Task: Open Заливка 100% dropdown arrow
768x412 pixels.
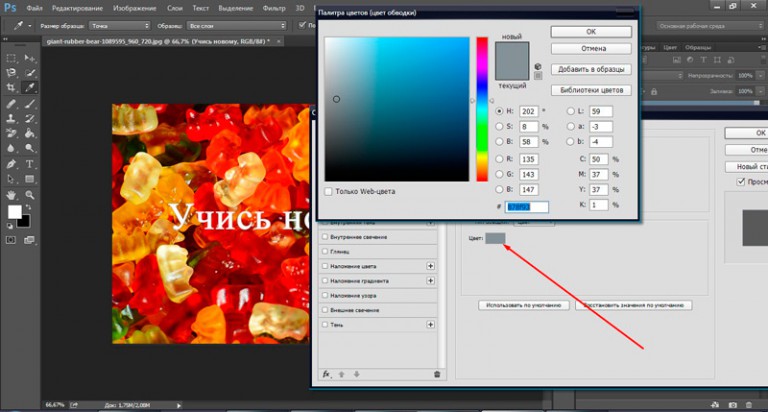Action: point(760,91)
